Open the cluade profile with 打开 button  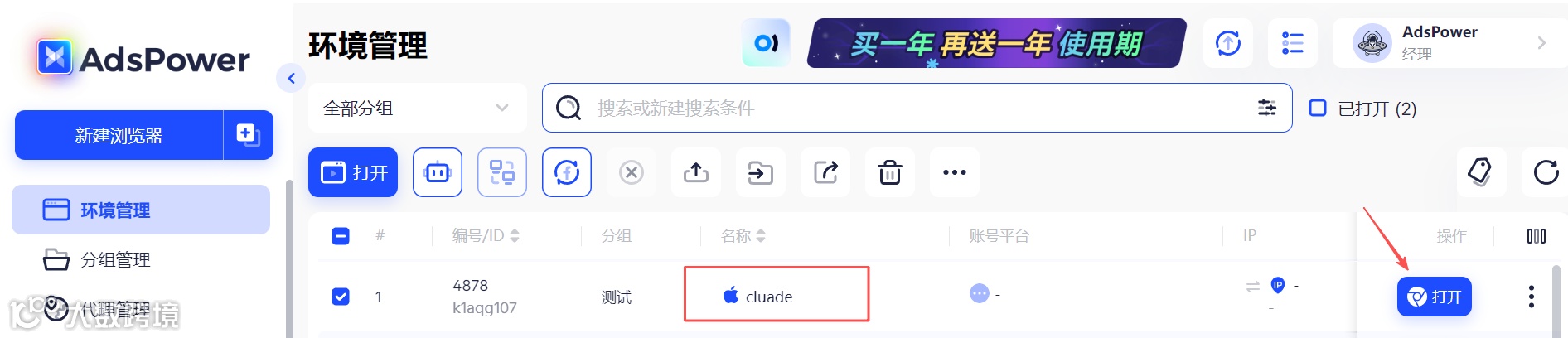1435,297
